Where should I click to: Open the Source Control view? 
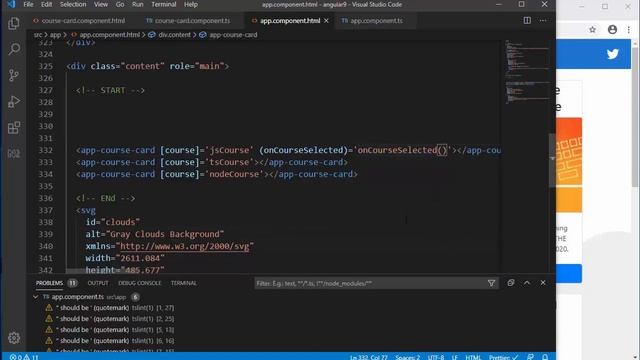tap(14, 76)
